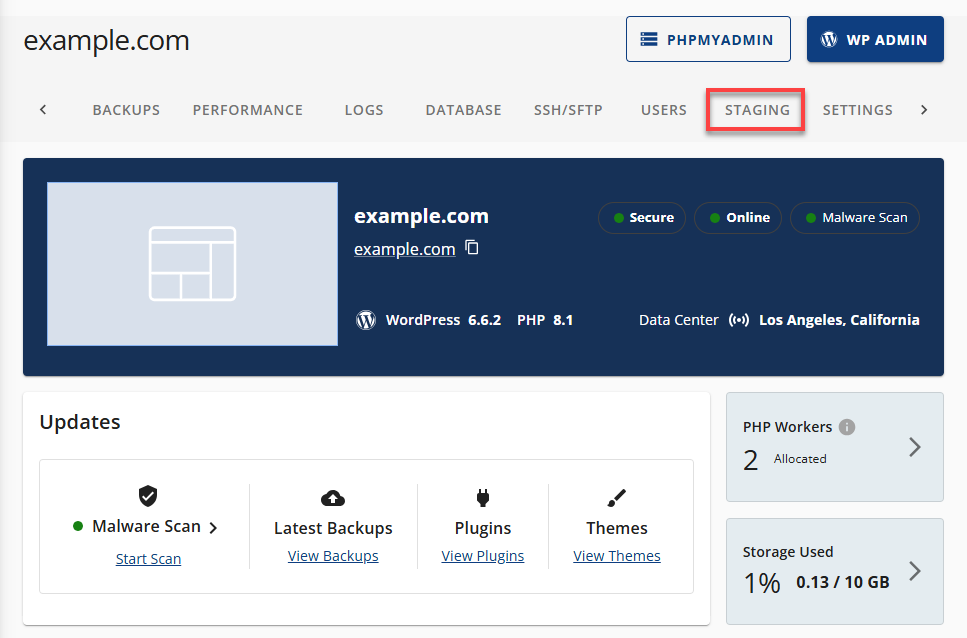Open the PHP Workers info tooltip icon
Viewport: 967px width, 638px height.
(x=846, y=426)
